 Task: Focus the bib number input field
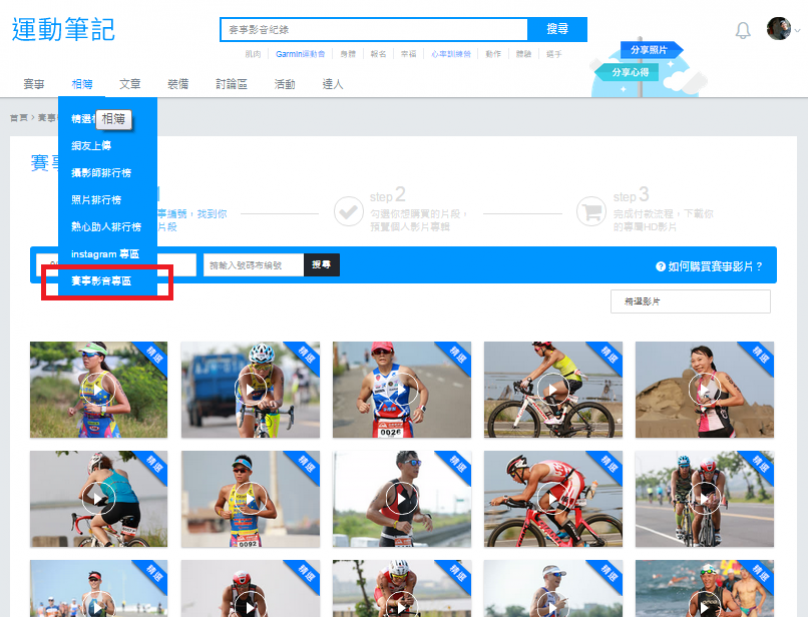pyautogui.click(x=254, y=265)
